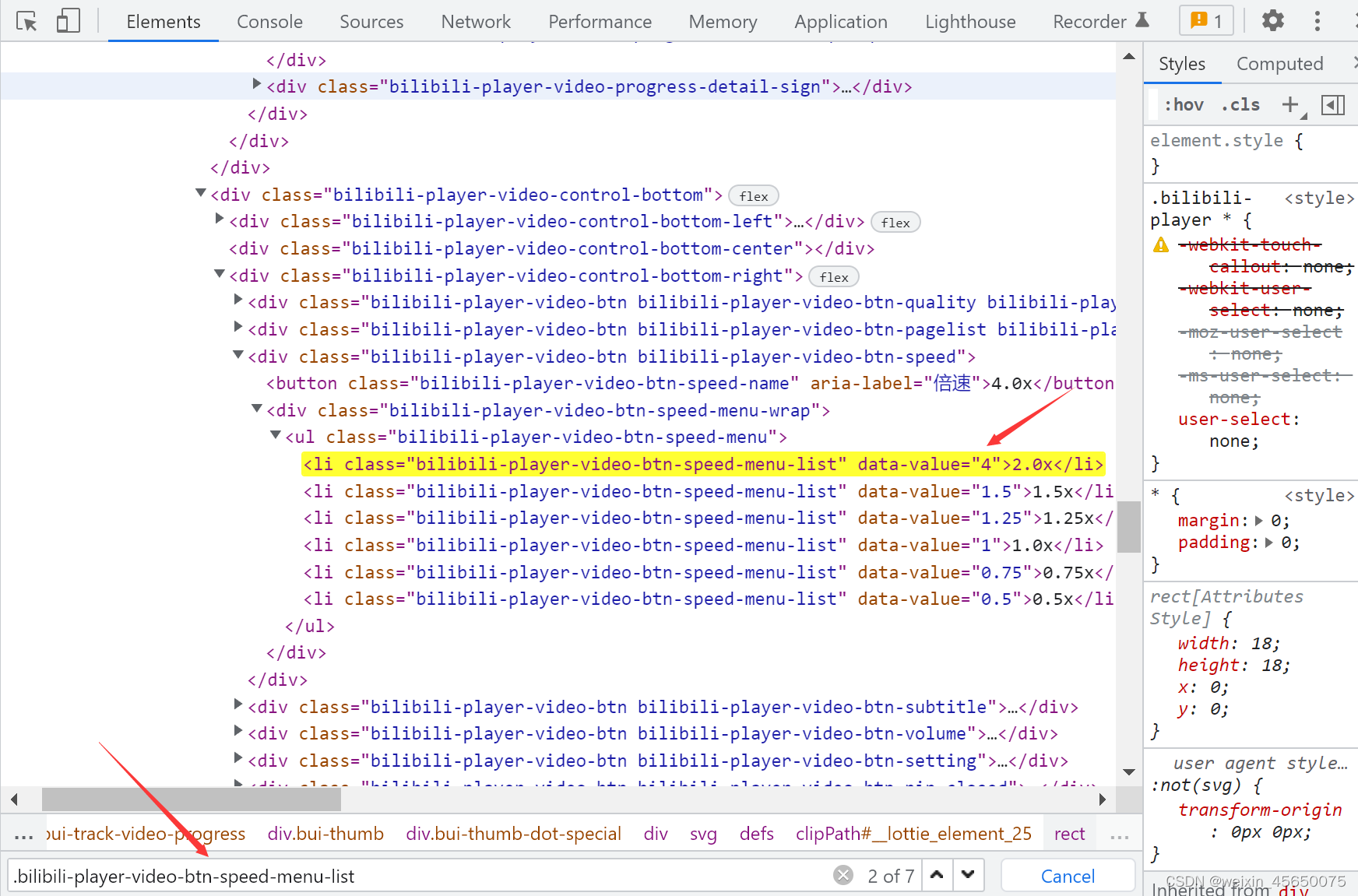Activate the inspect element picker icon

click(26, 21)
